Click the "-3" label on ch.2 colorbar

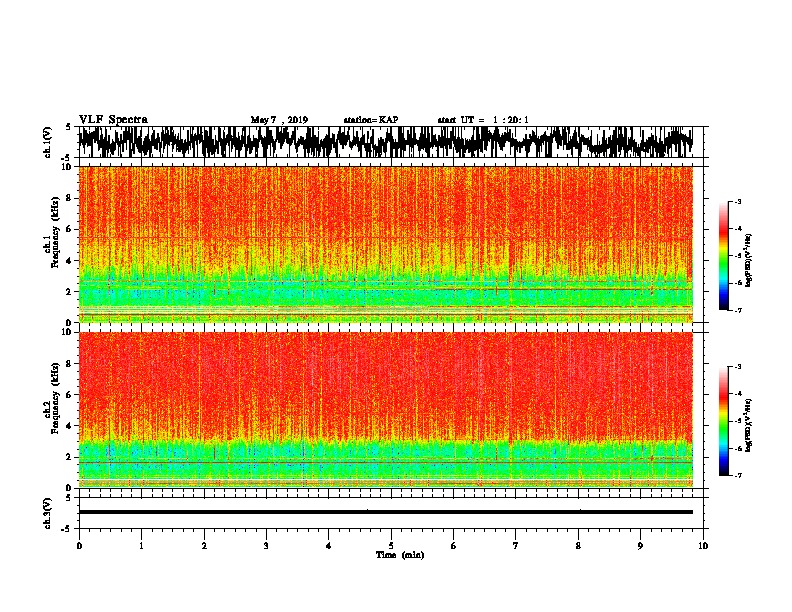738,367
